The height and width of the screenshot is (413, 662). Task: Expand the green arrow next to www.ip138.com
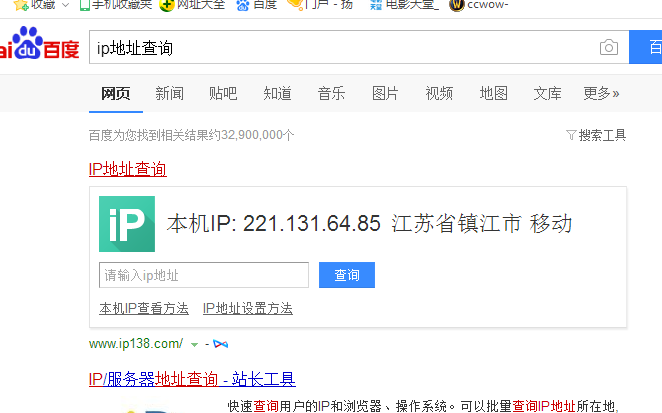coord(193,344)
